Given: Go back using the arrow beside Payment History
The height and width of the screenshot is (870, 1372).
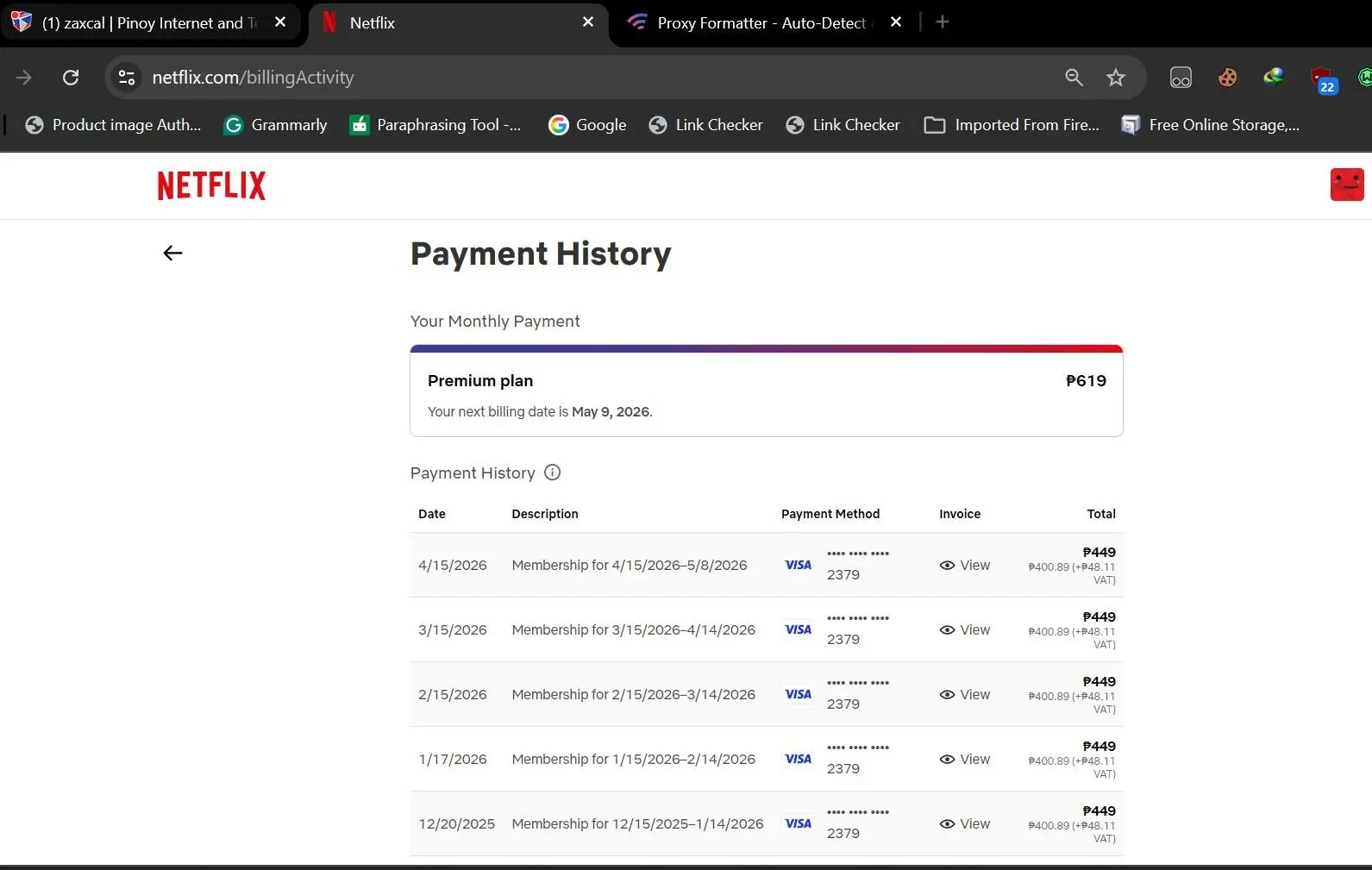Looking at the screenshot, I should point(172,253).
